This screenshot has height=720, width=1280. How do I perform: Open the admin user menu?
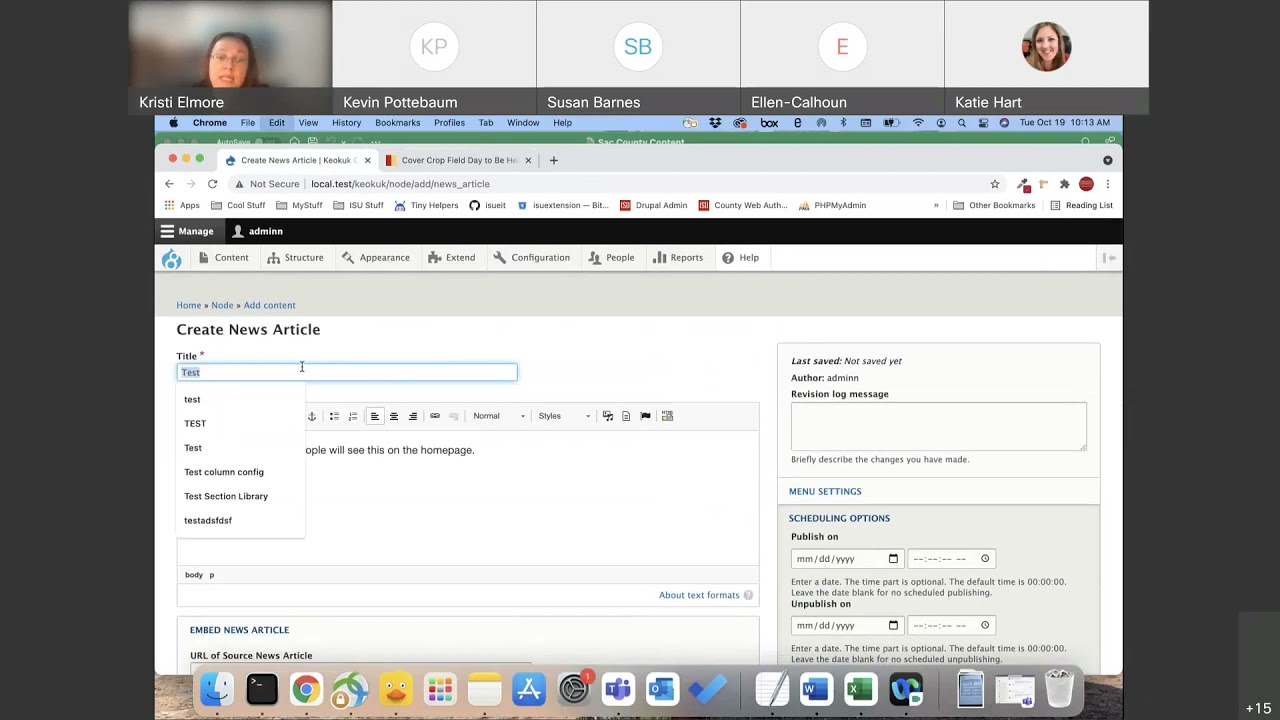(258, 231)
